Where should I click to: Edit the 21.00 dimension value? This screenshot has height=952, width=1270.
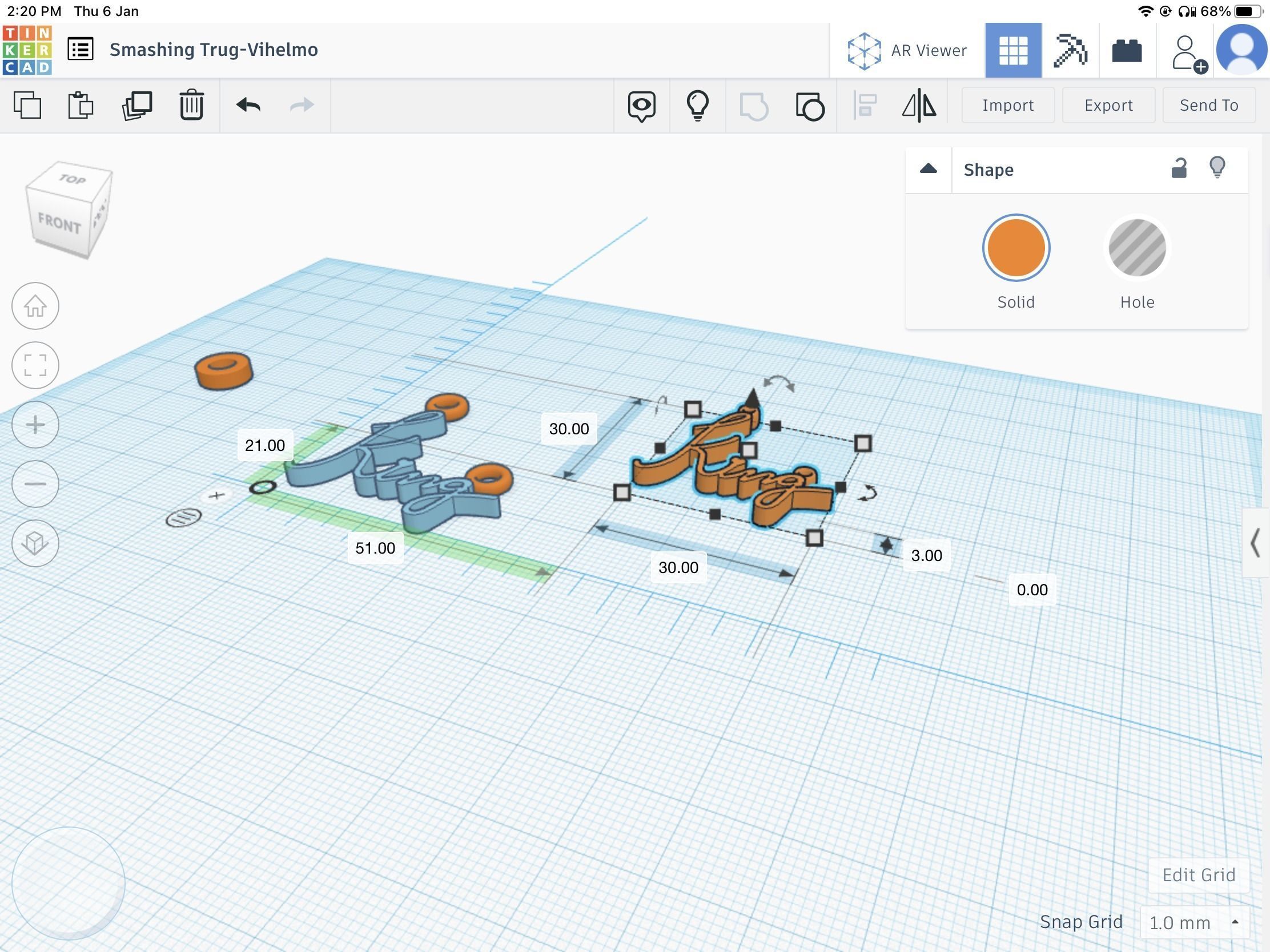[265, 445]
